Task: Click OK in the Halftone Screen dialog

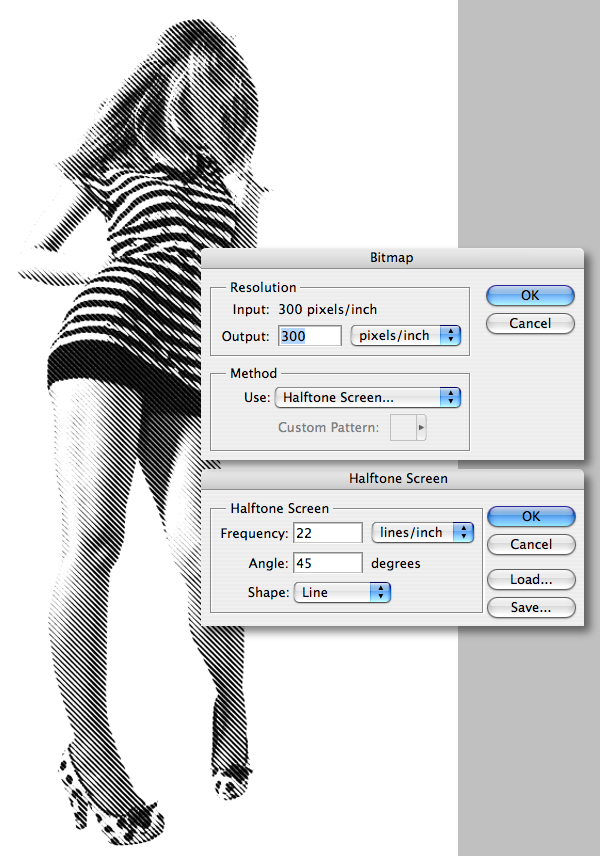Action: point(531,516)
